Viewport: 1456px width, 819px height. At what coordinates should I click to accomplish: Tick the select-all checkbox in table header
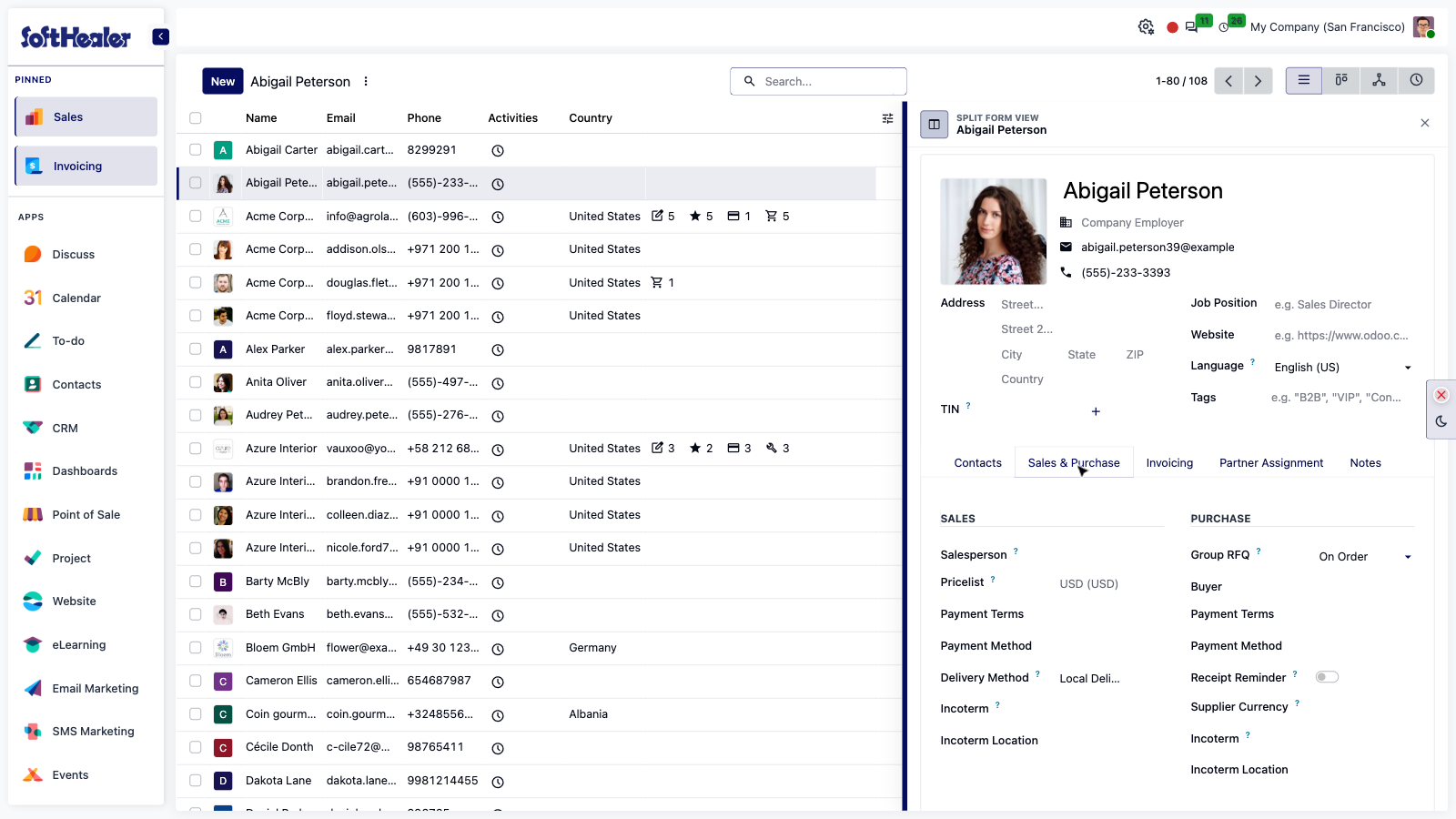(x=195, y=117)
